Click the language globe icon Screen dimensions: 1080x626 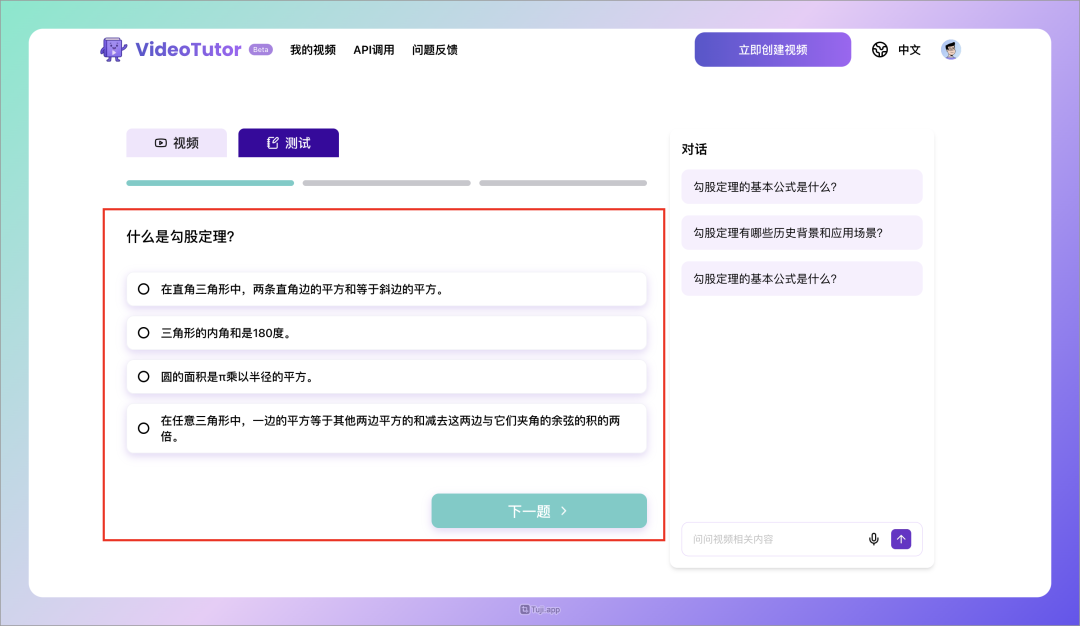pyautogui.click(x=880, y=50)
